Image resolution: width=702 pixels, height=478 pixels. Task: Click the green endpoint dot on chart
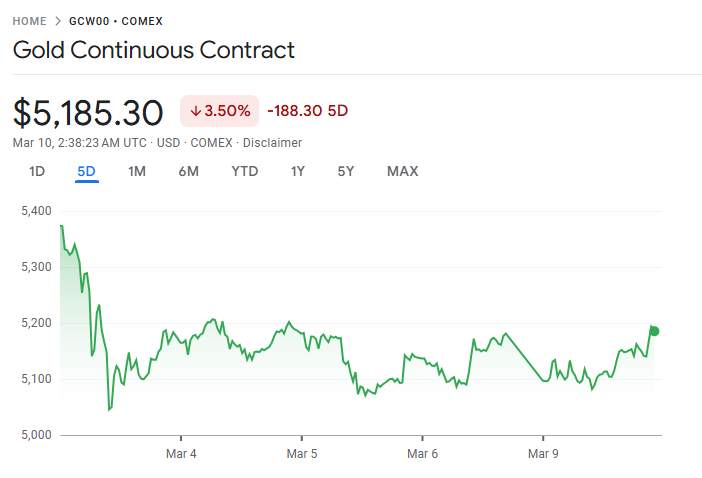[x=654, y=331]
